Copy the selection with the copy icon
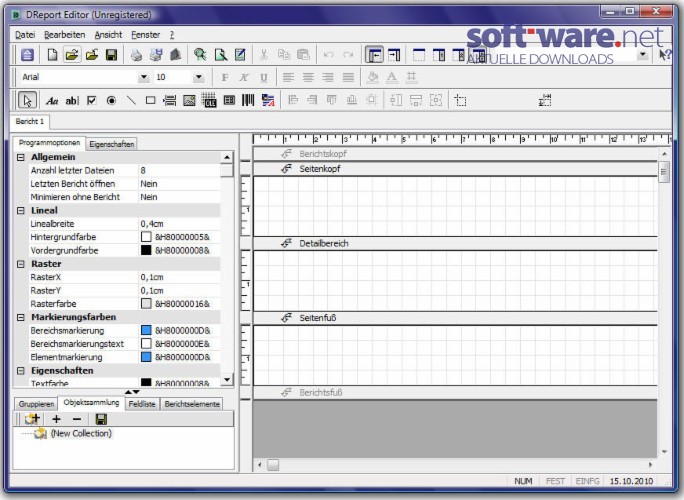The height and width of the screenshot is (500, 684). [284, 55]
